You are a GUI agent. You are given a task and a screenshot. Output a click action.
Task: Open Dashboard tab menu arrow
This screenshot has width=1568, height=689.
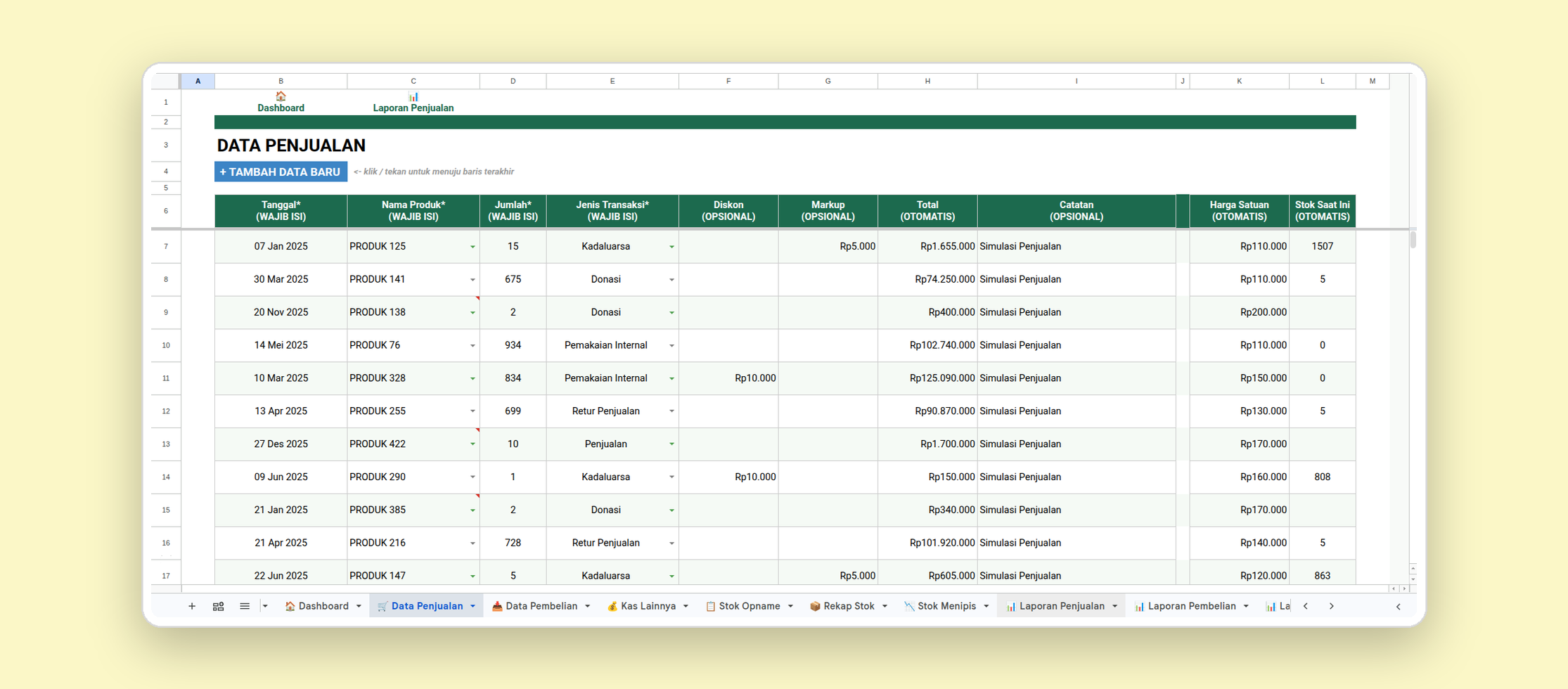[359, 606]
